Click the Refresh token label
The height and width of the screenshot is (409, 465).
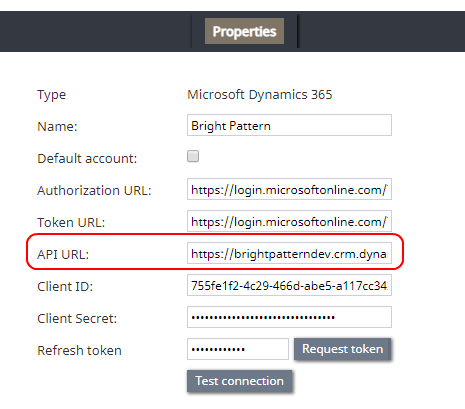coord(79,350)
